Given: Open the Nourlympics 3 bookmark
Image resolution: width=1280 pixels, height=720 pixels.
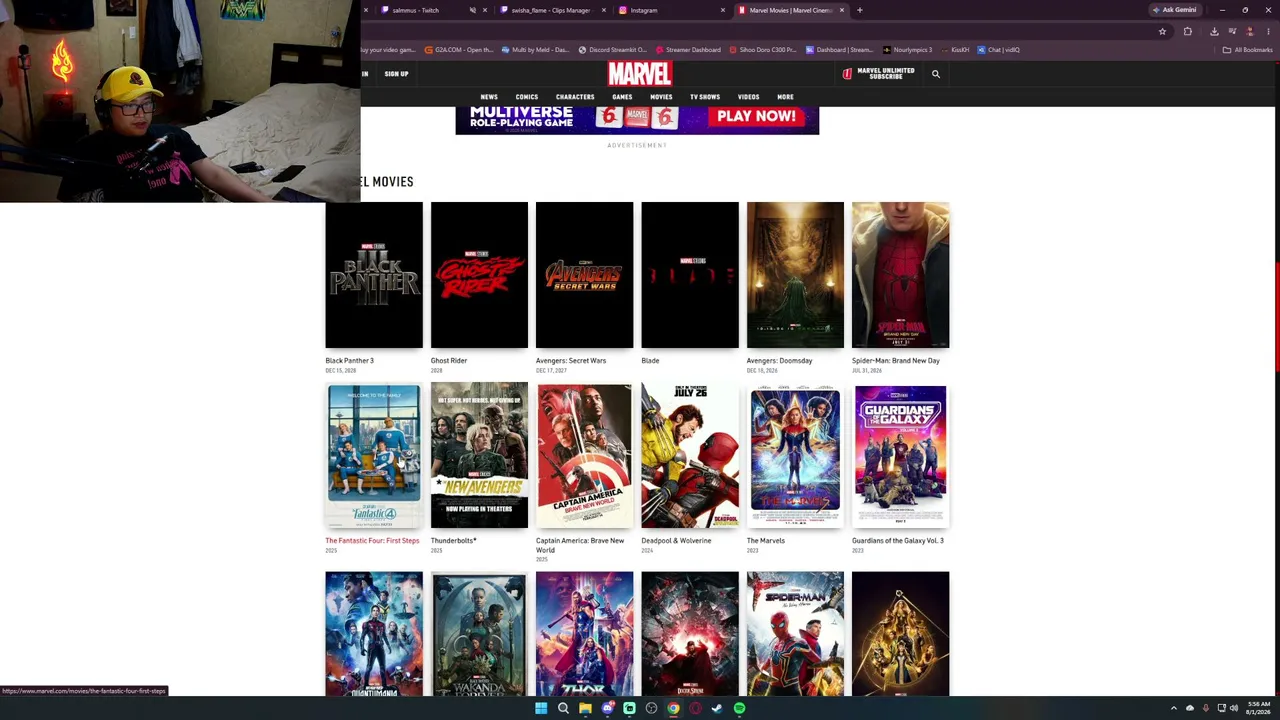Looking at the screenshot, I should [907, 50].
